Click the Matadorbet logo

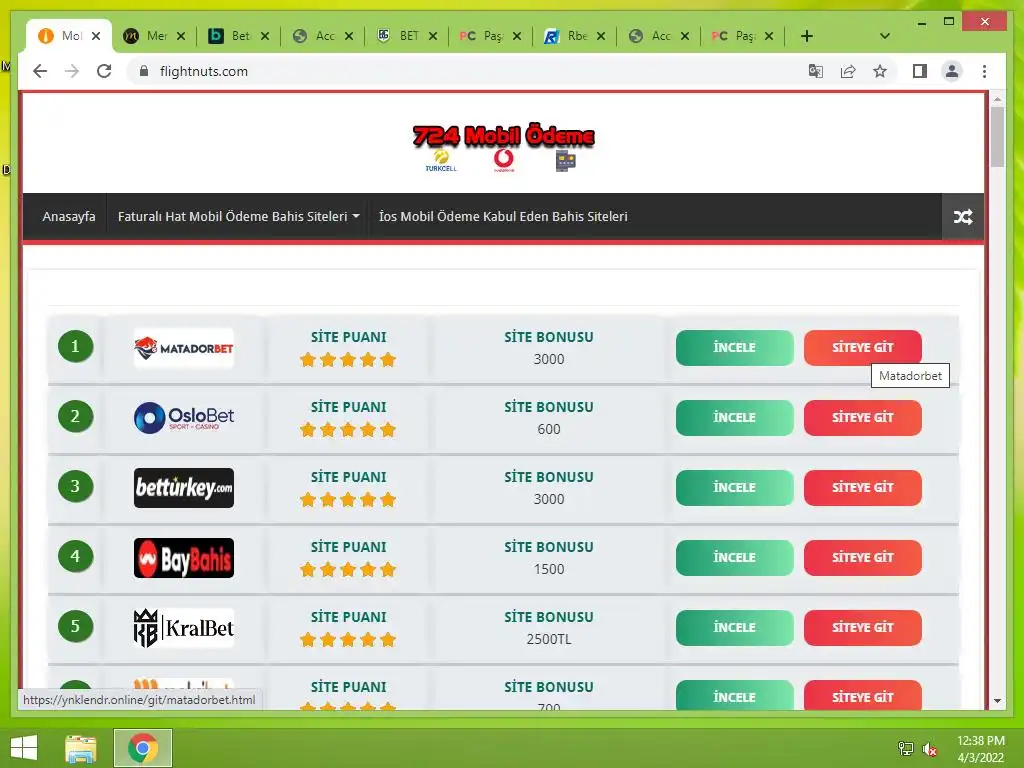coord(184,348)
